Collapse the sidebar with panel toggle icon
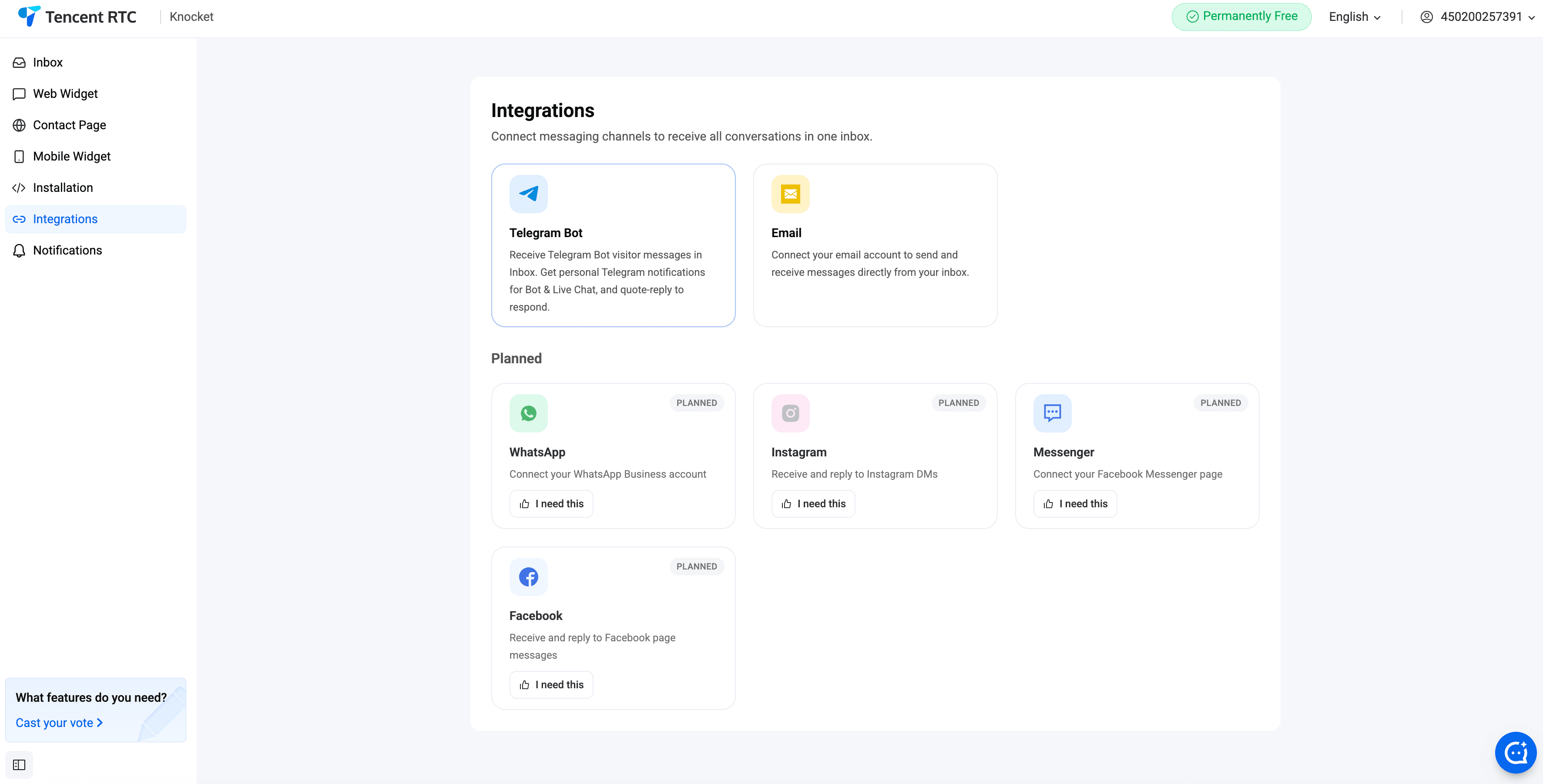1543x784 pixels. click(19, 765)
